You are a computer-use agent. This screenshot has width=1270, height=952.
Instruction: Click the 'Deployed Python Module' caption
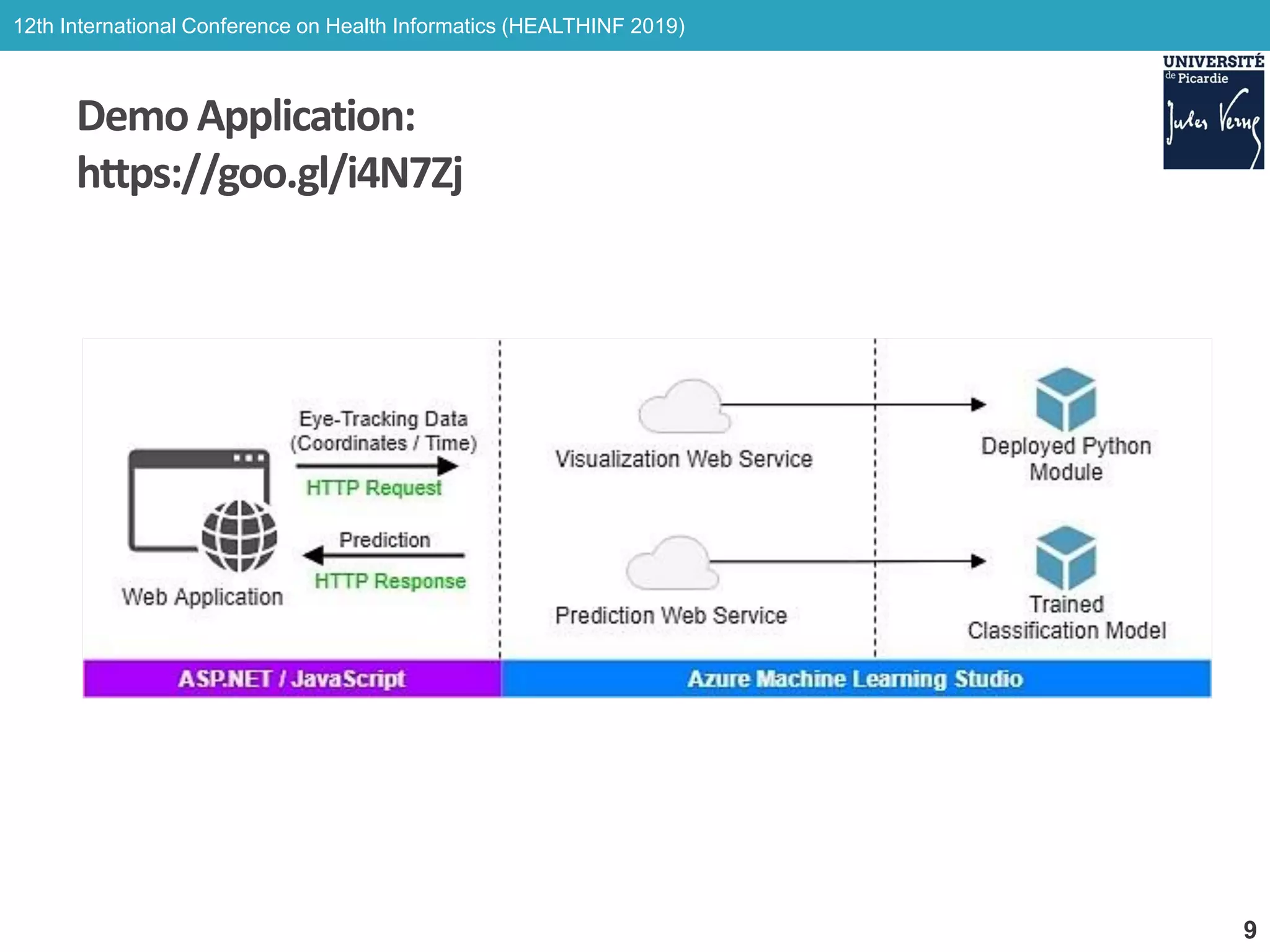point(1066,459)
